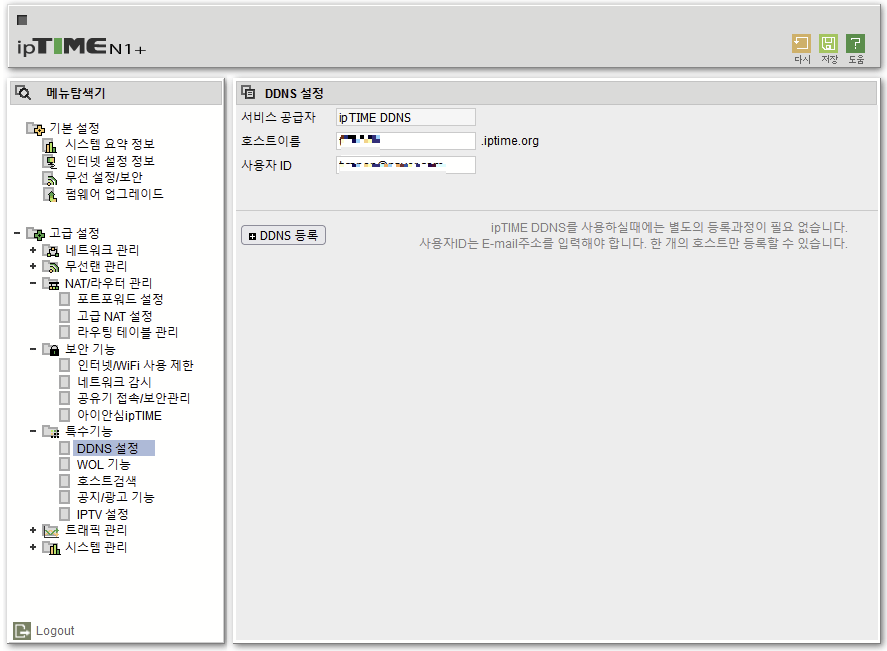
Task: Click the 고급 설정 tree label
Action: tap(74, 233)
